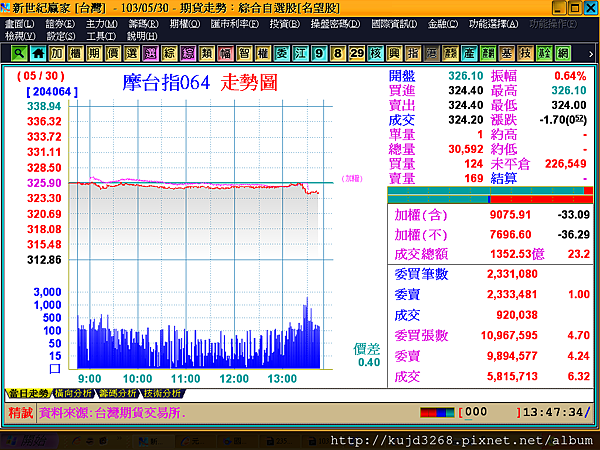The image size is (600, 450).
Task: Click the yellow 選 toolbar icon
Action: pos(132,53)
